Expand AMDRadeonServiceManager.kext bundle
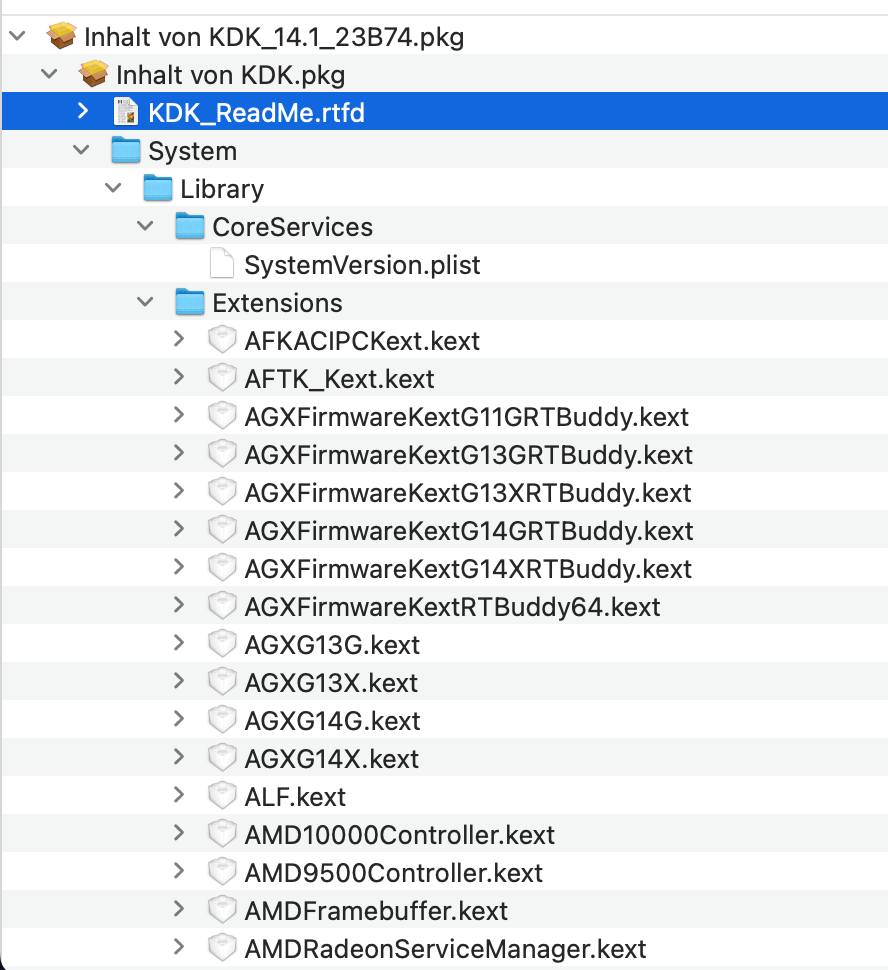 click(178, 946)
